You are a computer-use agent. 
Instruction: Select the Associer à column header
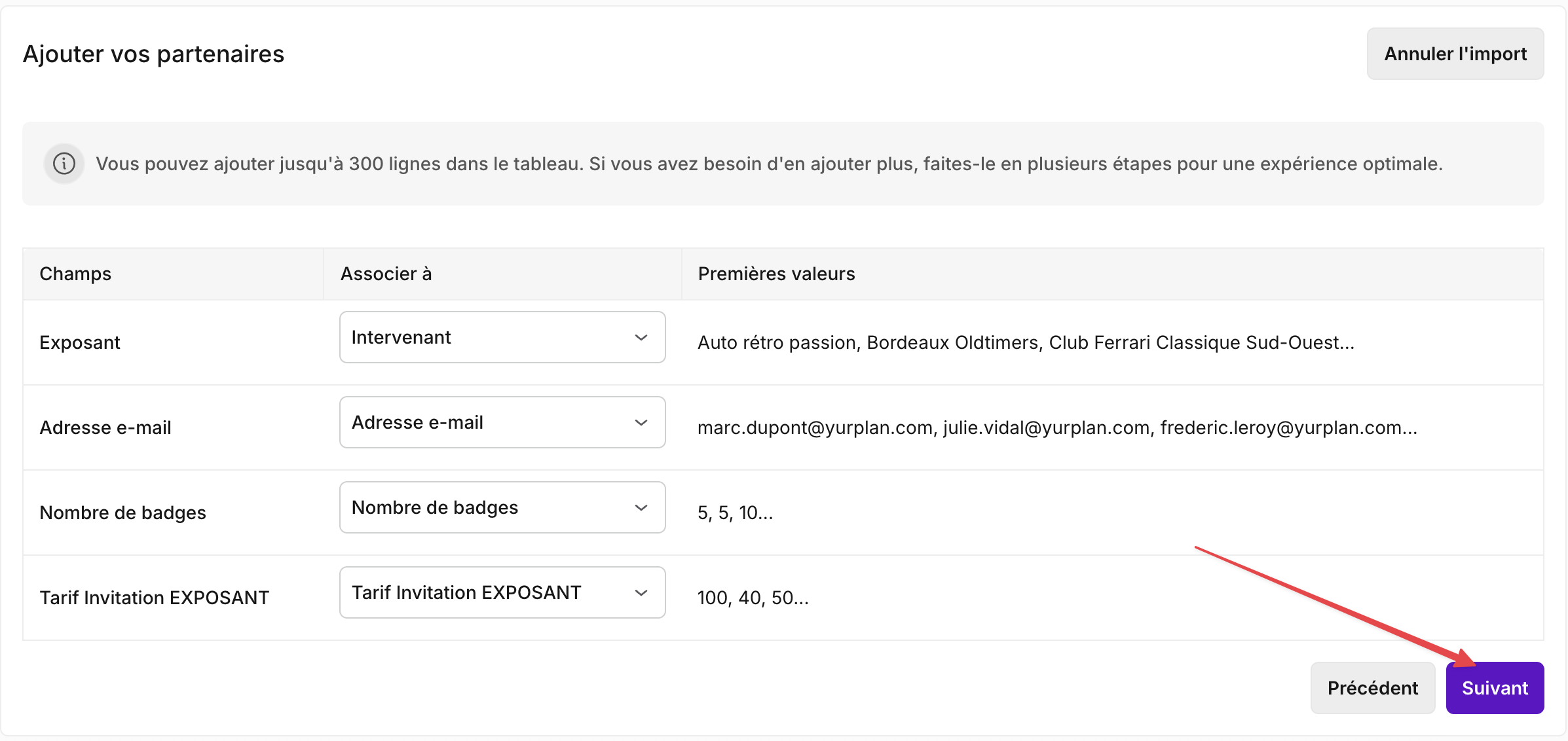pos(386,274)
